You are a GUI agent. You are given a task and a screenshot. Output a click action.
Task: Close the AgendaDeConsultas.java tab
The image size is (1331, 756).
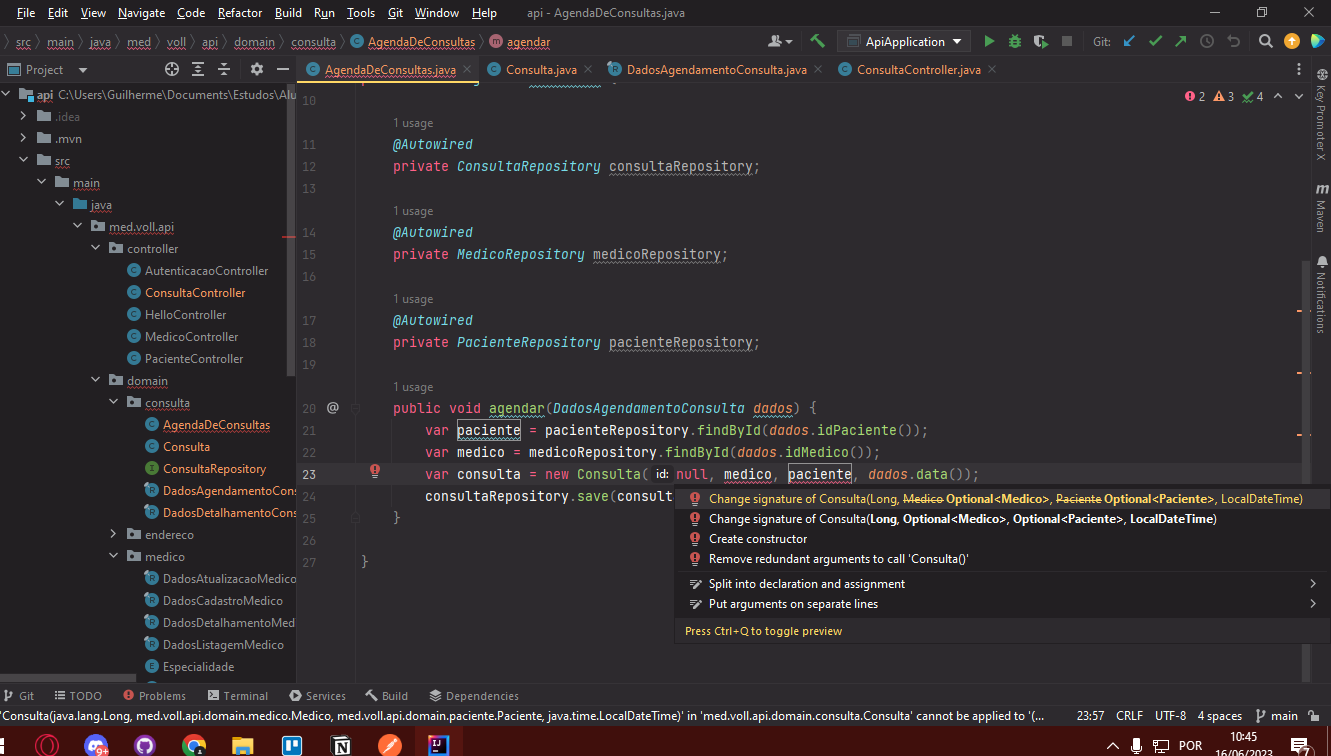tap(467, 70)
